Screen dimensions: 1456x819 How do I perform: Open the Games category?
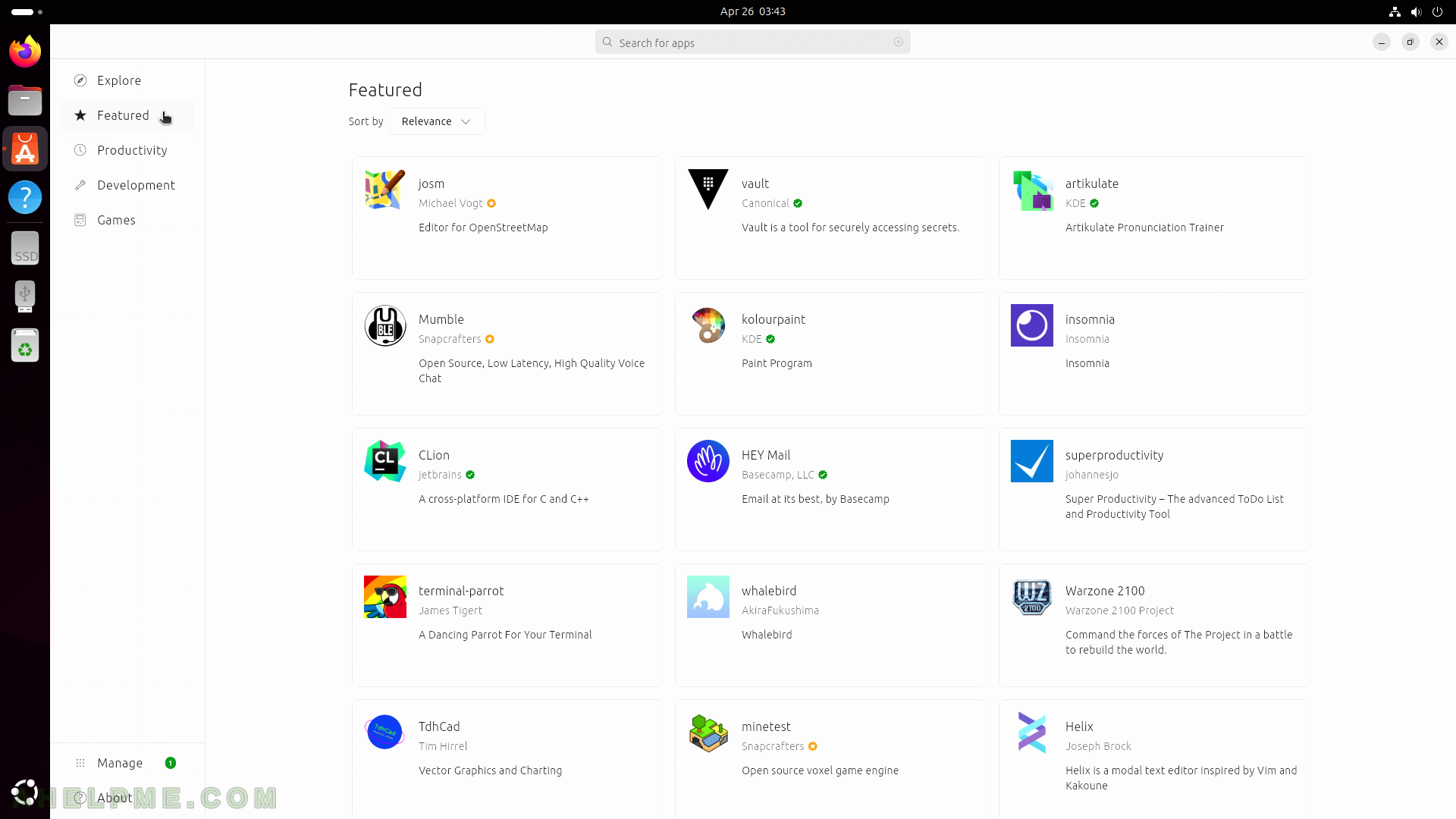click(127, 220)
